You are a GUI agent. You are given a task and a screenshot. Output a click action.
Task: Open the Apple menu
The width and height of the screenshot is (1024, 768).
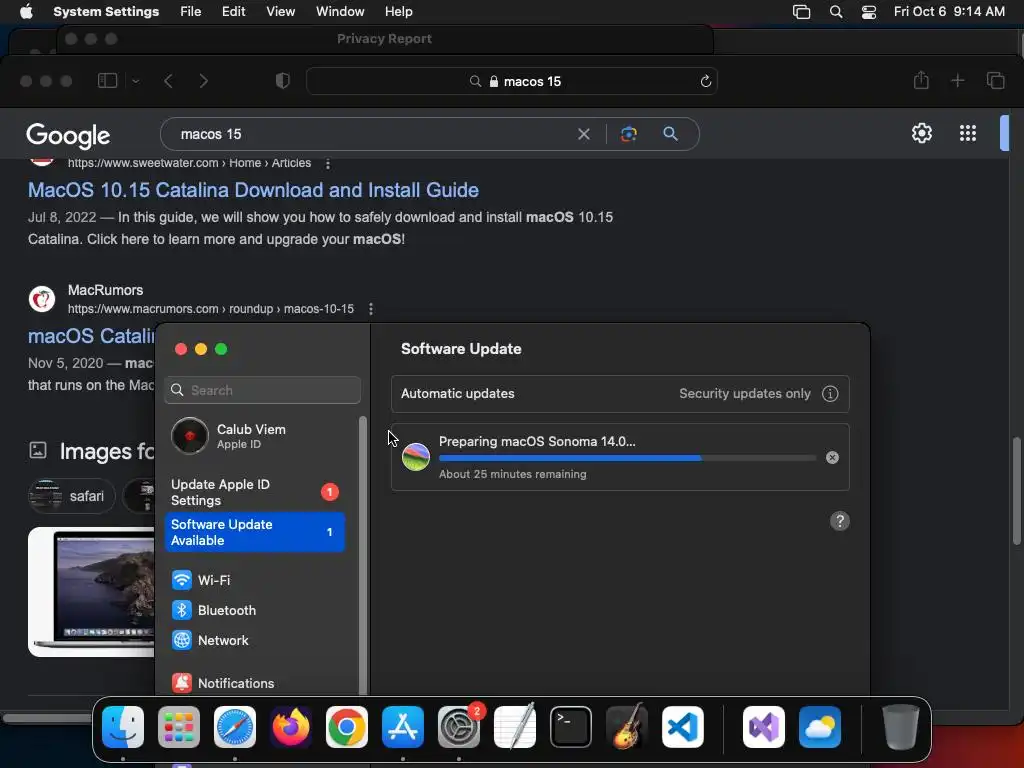(x=26, y=12)
